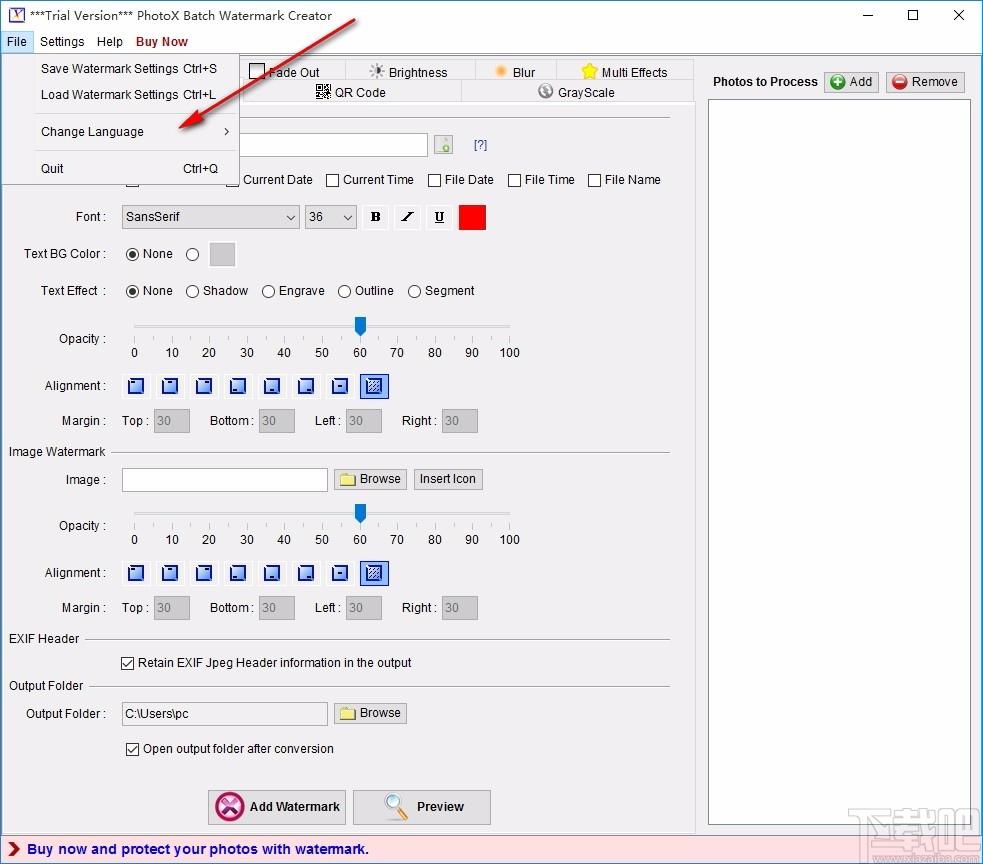Set image watermark alignment to top-right
983x864 pixels.
coord(204,573)
